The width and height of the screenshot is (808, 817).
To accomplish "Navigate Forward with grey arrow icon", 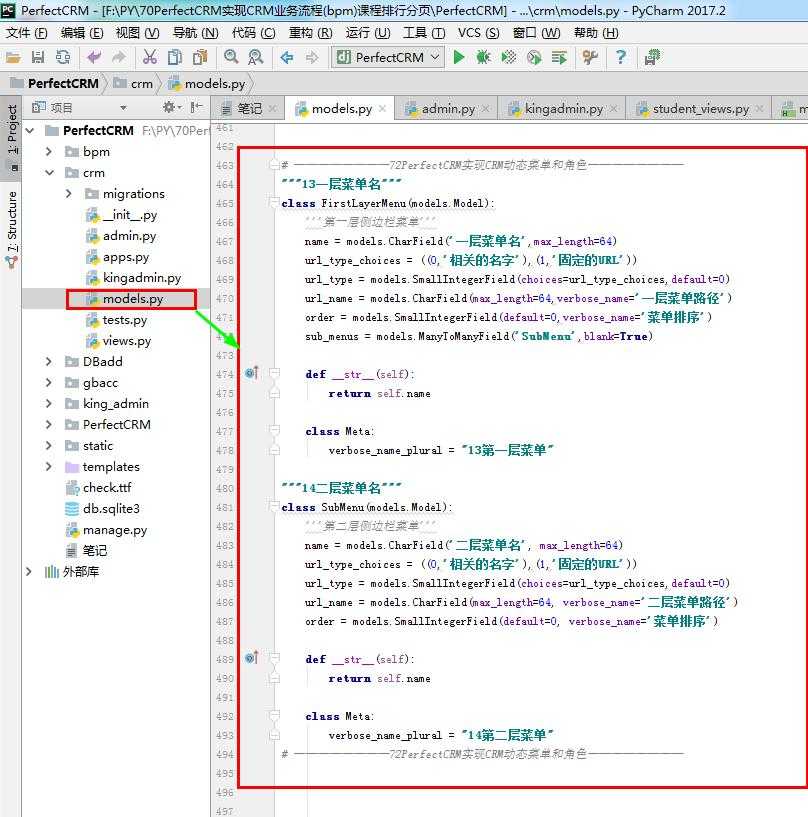I will pos(312,57).
